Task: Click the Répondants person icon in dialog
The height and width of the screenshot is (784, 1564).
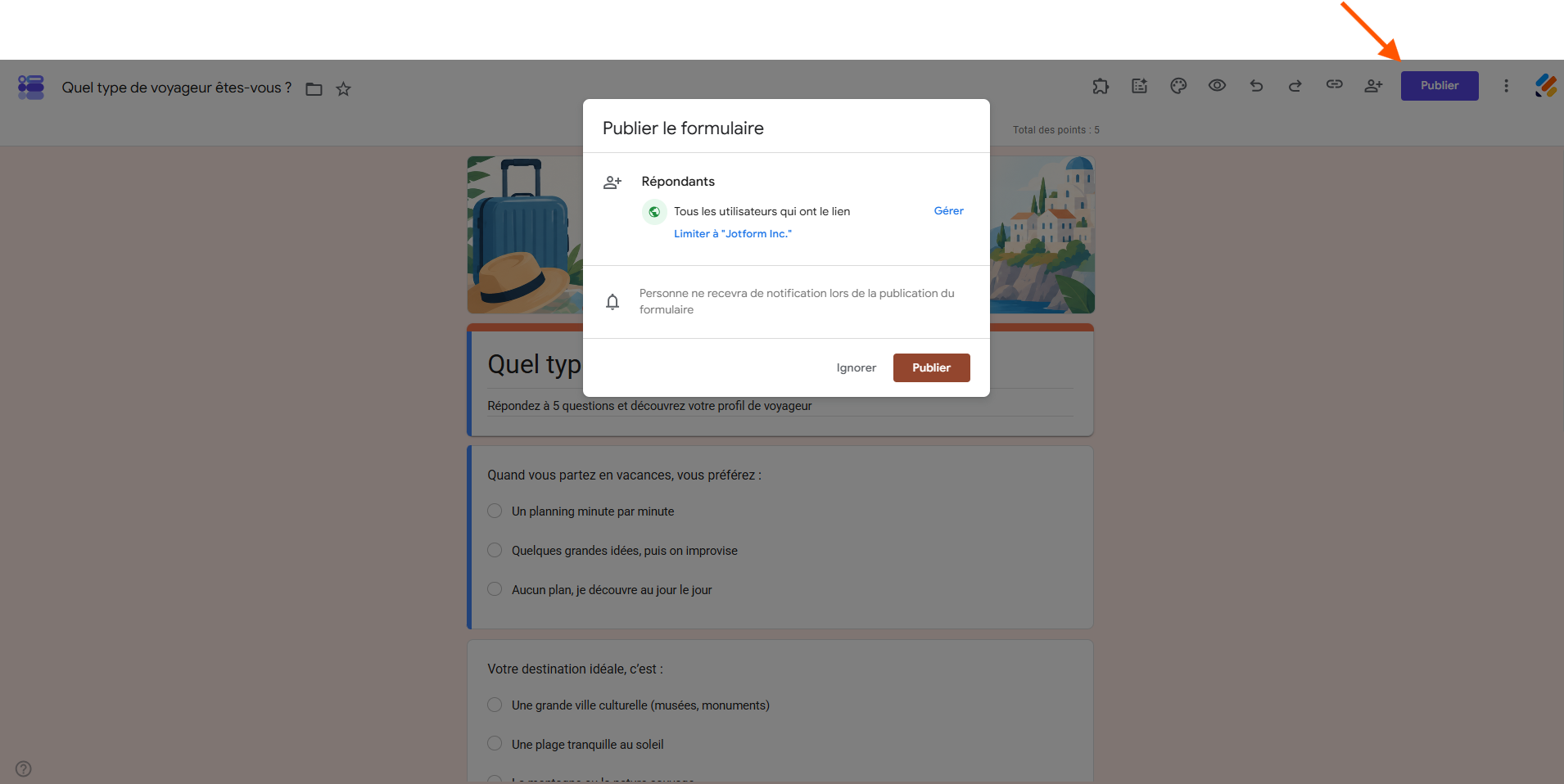Action: (x=612, y=182)
